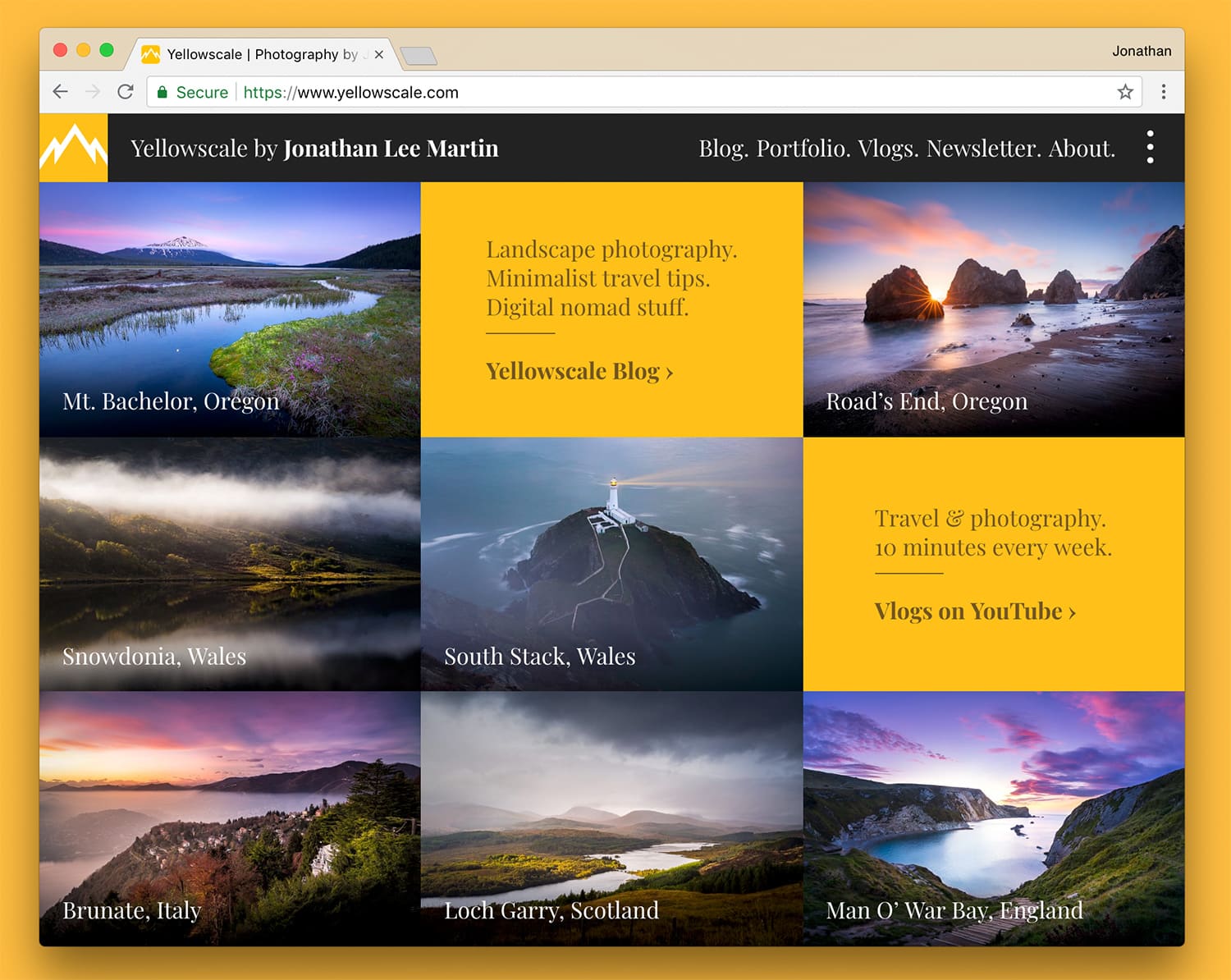1231x980 pixels.
Task: Open the Loch Garry, Scotland photo
Action: [611, 818]
